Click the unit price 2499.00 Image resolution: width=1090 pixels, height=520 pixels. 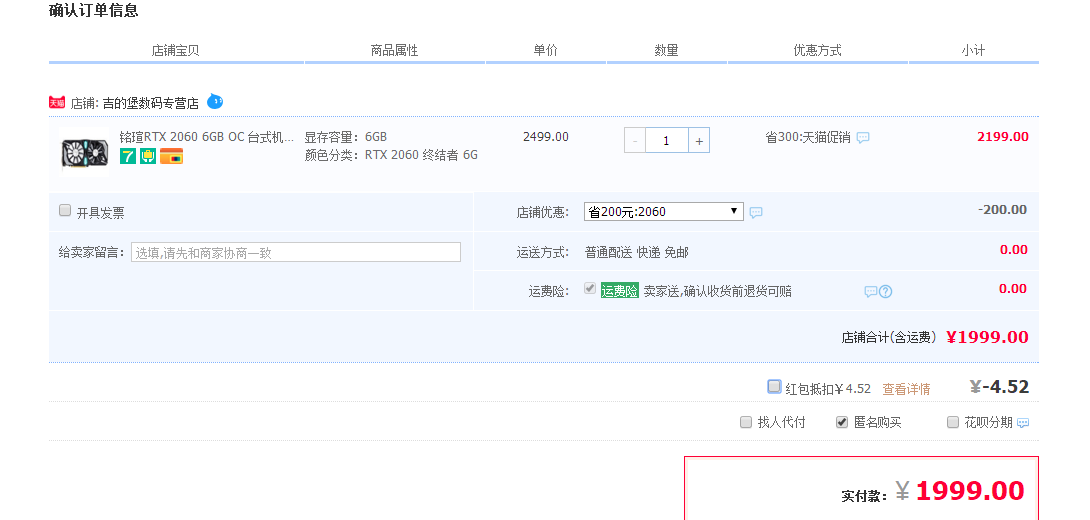pos(546,137)
